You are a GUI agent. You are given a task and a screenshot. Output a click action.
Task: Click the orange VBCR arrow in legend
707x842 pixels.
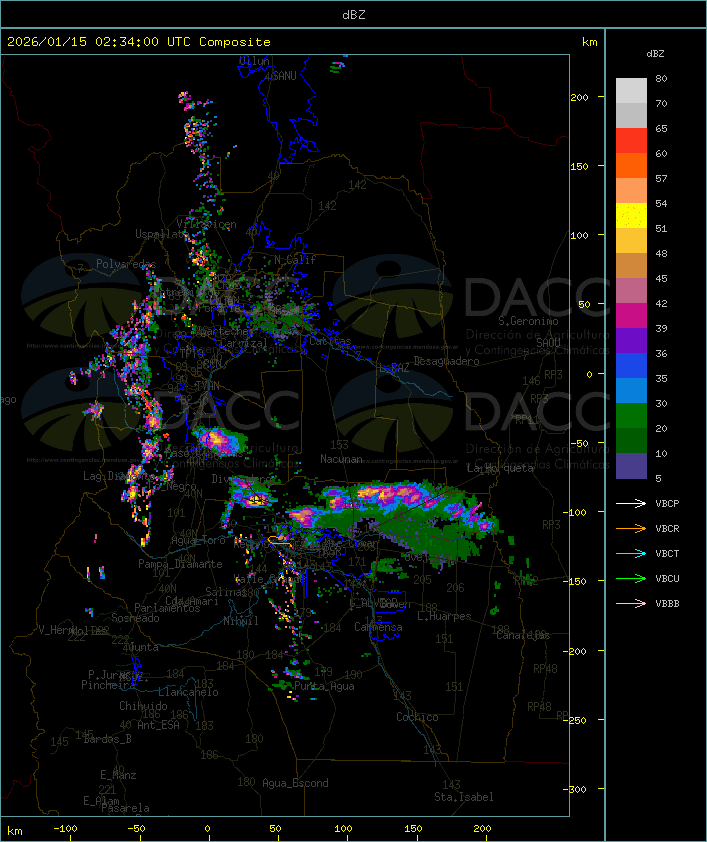tap(631, 528)
